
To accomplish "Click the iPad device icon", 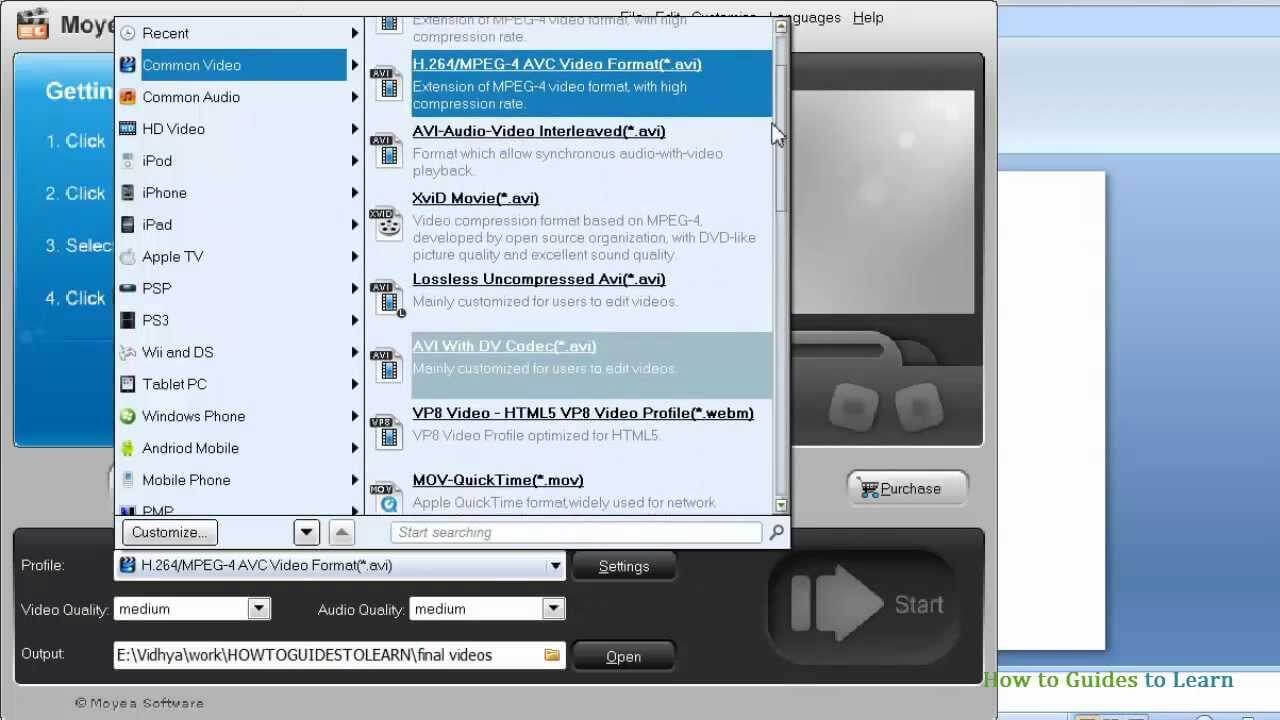I will [127, 225].
